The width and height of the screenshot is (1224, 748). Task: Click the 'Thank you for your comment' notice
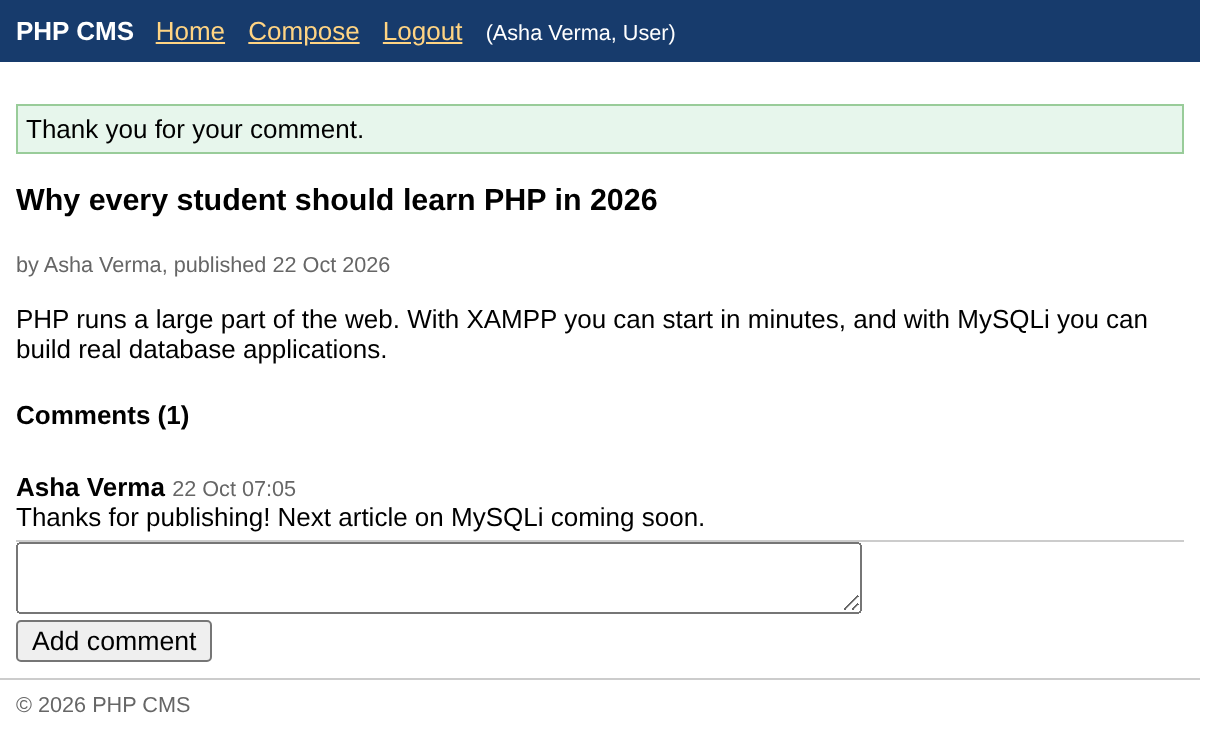195,129
